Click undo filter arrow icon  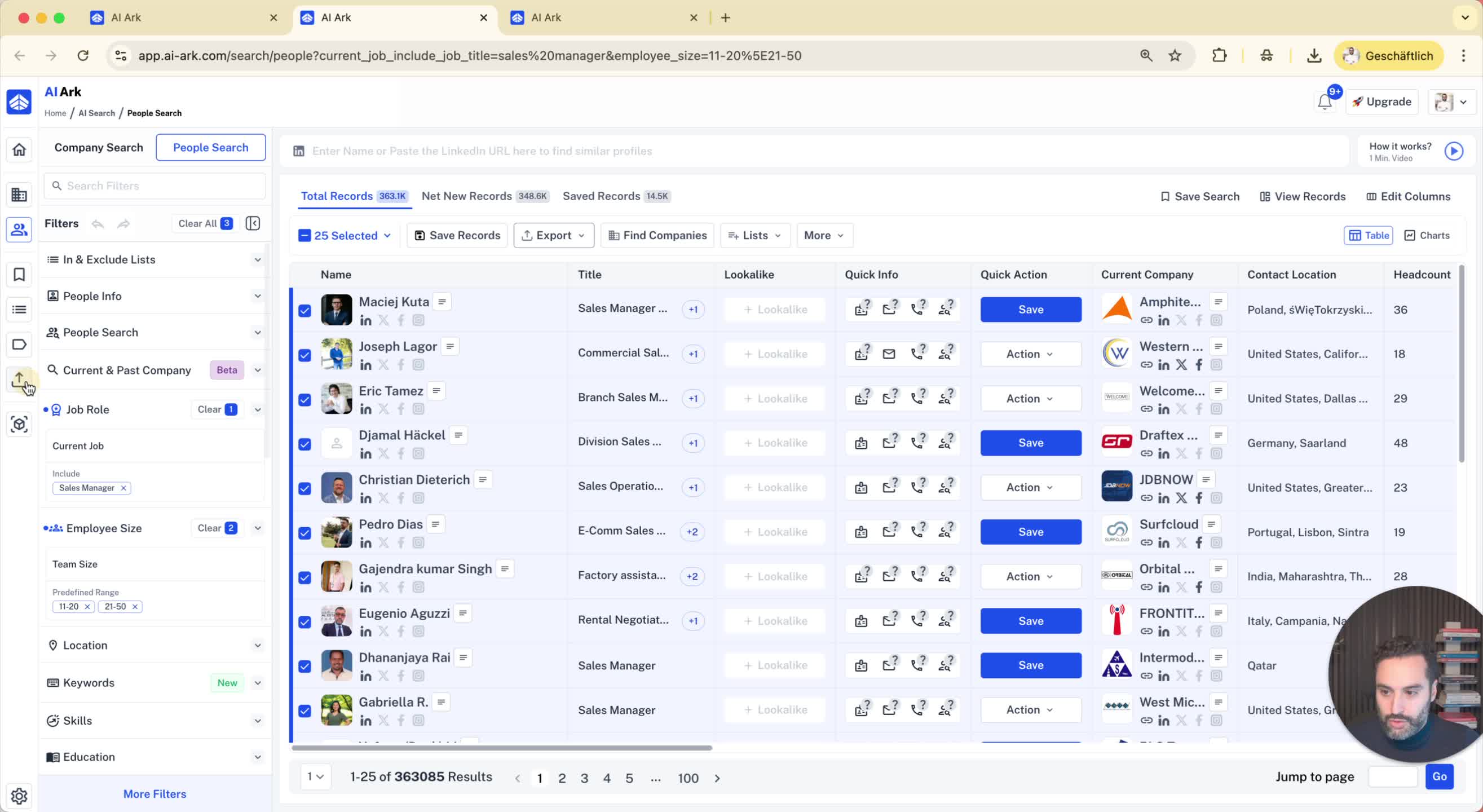(98, 223)
